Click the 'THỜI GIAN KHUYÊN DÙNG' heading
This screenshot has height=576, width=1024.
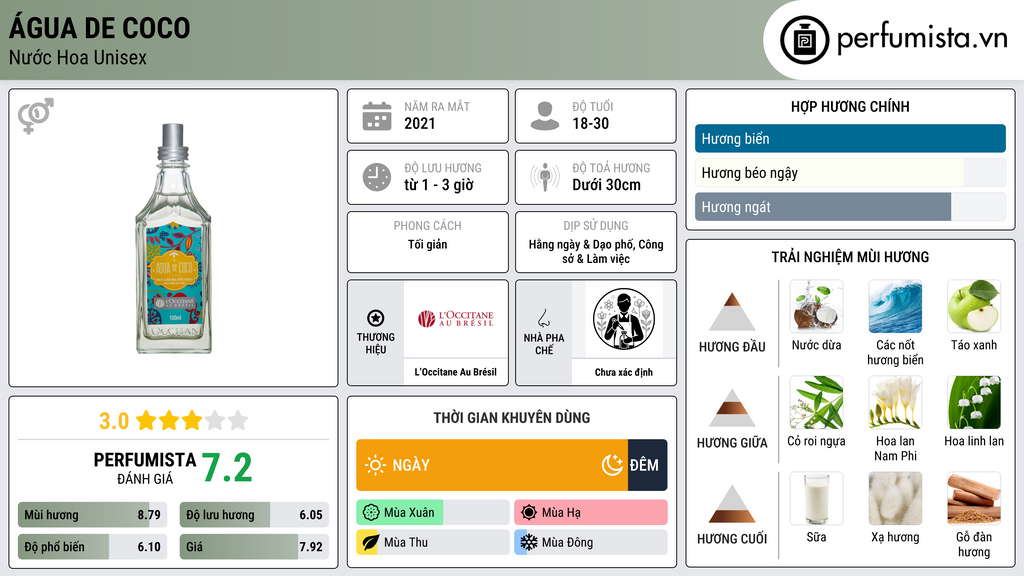(x=512, y=417)
